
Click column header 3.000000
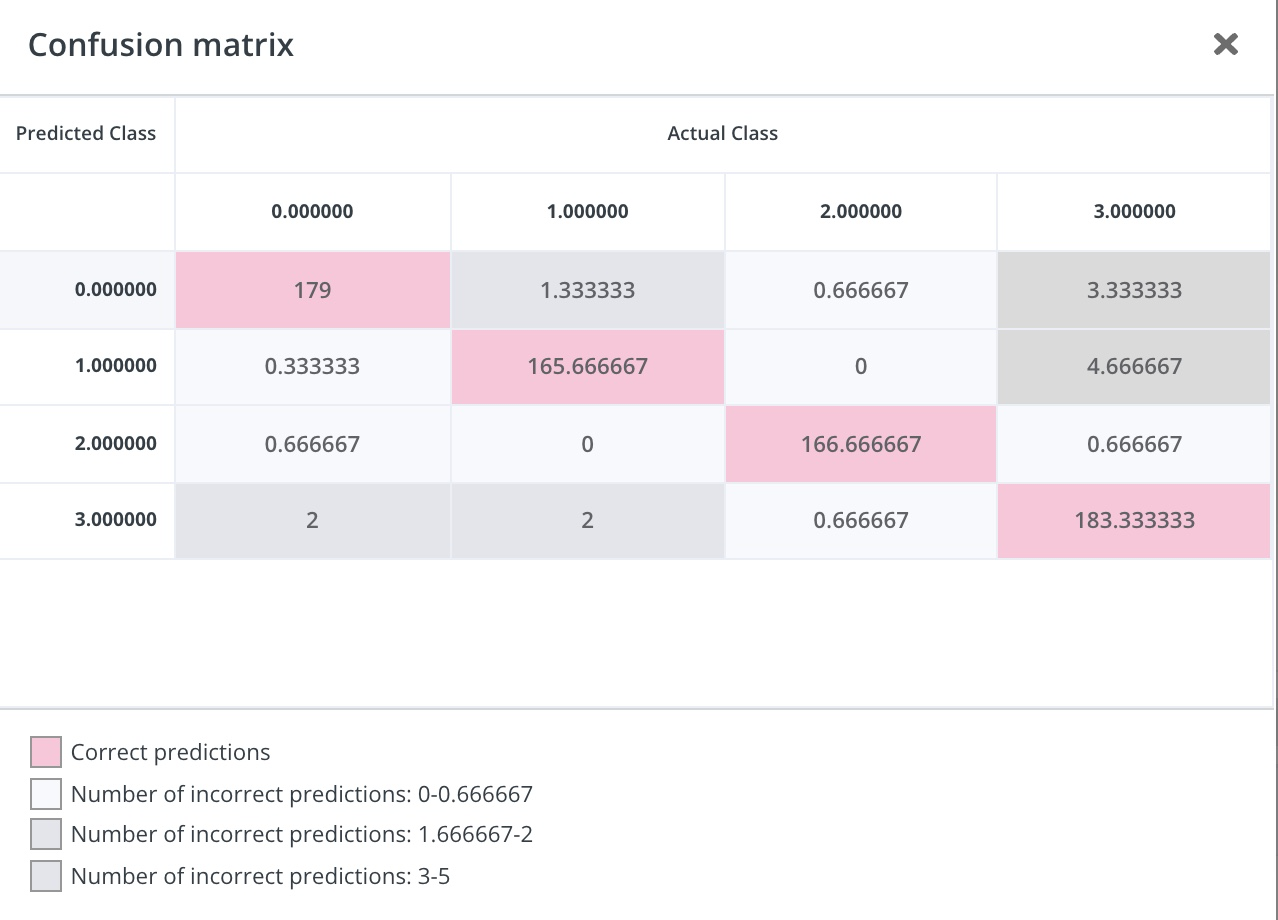[1134, 211]
